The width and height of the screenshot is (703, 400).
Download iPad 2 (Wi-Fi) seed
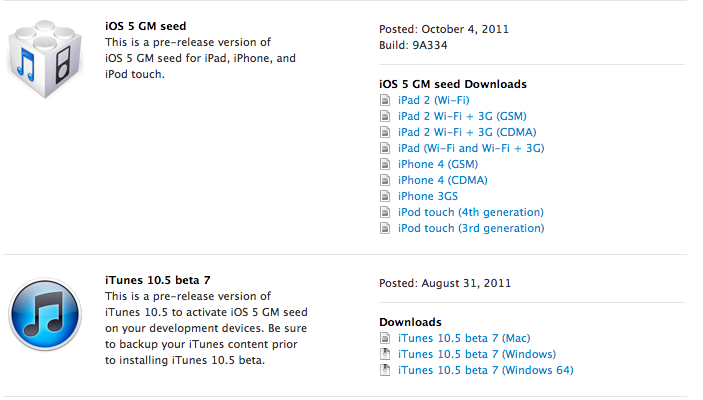[434, 100]
